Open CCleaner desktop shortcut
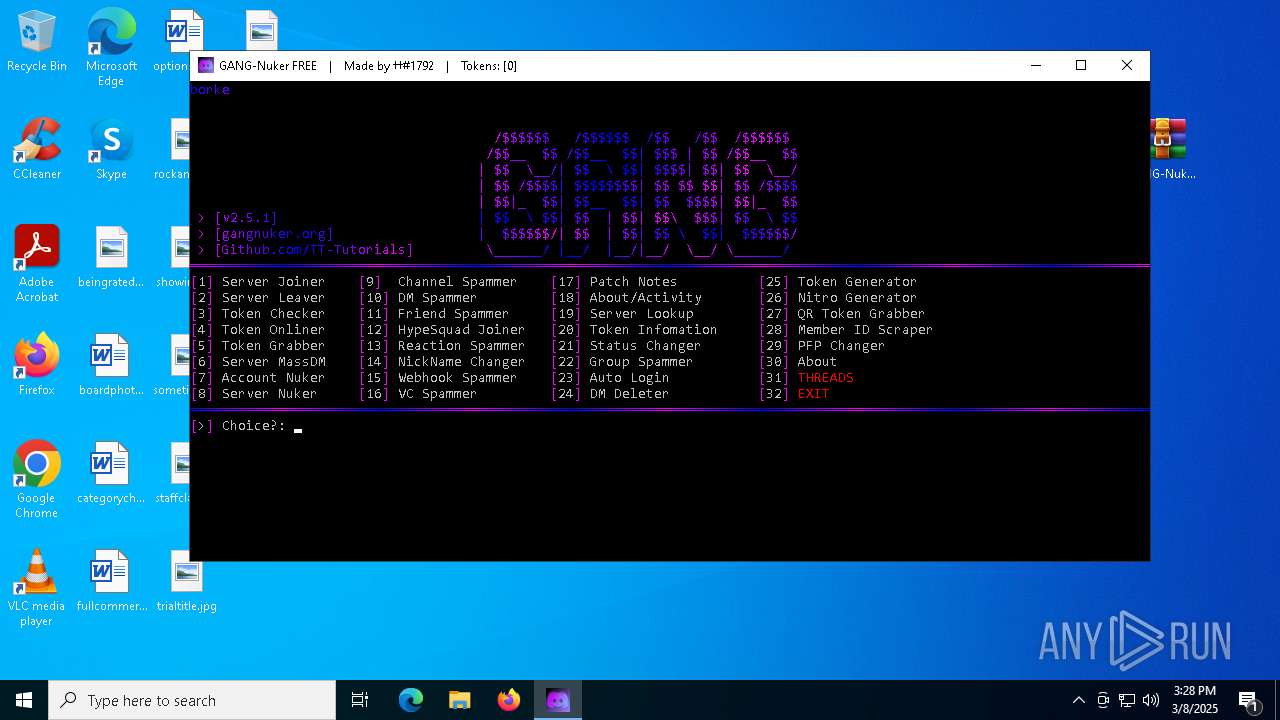Viewport: 1280px width, 720px height. pos(36,149)
